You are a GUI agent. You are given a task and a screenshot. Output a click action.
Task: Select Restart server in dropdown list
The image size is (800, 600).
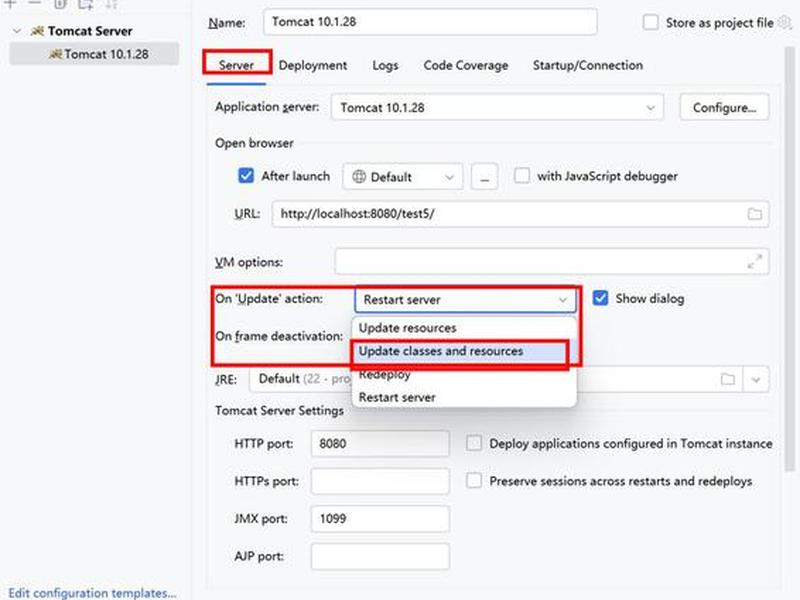pos(464,397)
